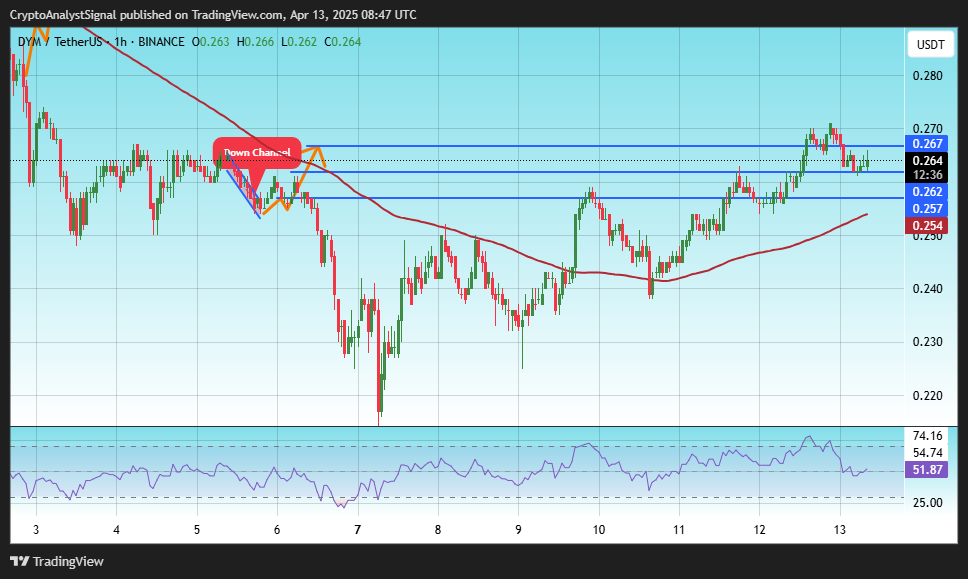Click the 0.220 price axis tick

[x=928, y=395]
